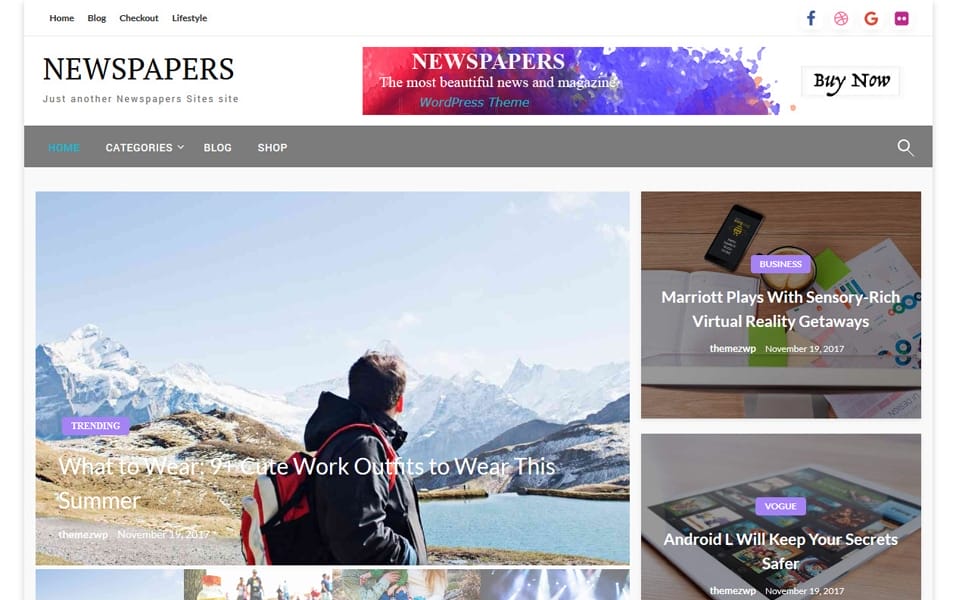954x600 pixels.
Task: Open the search magnifier icon
Action: click(905, 147)
